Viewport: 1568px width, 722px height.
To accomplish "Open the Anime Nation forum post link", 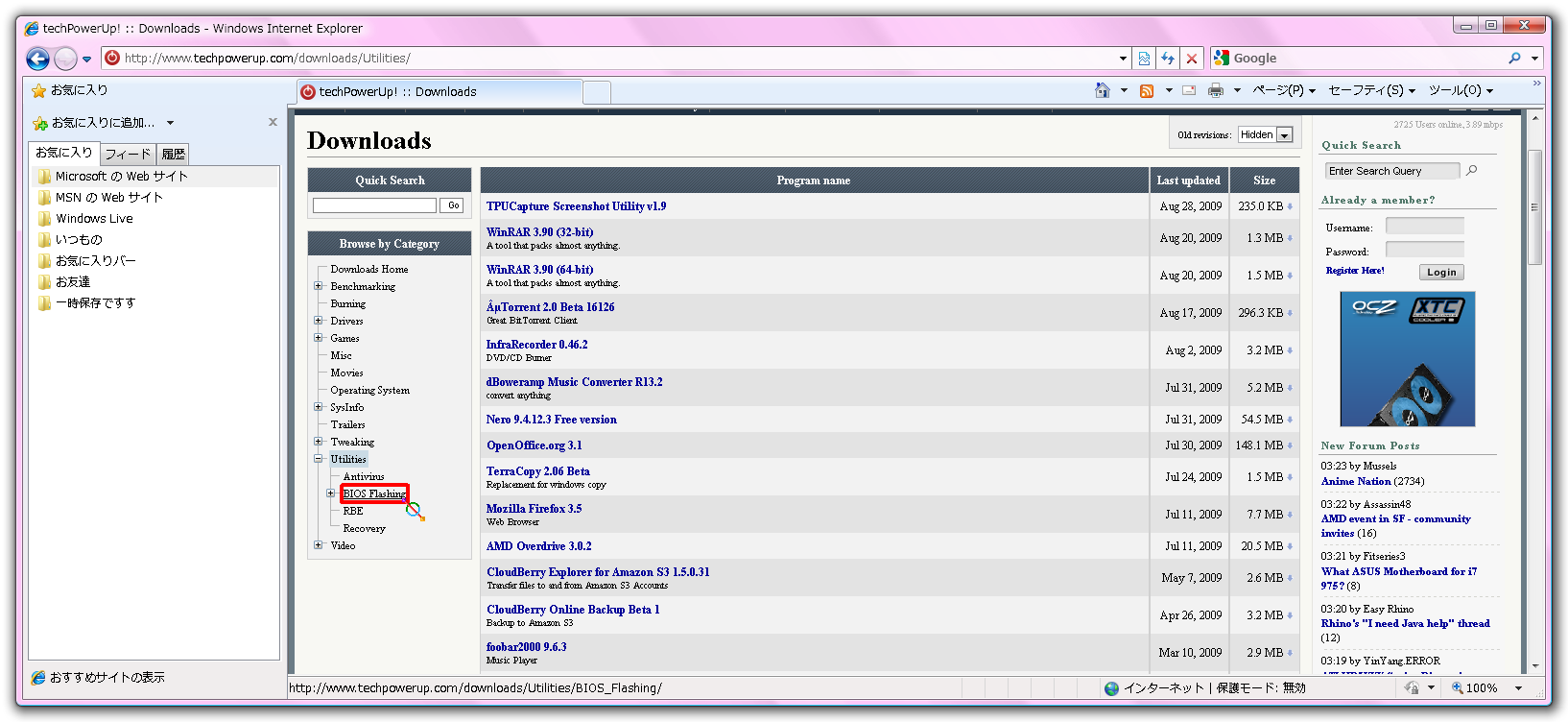I will 1355,482.
